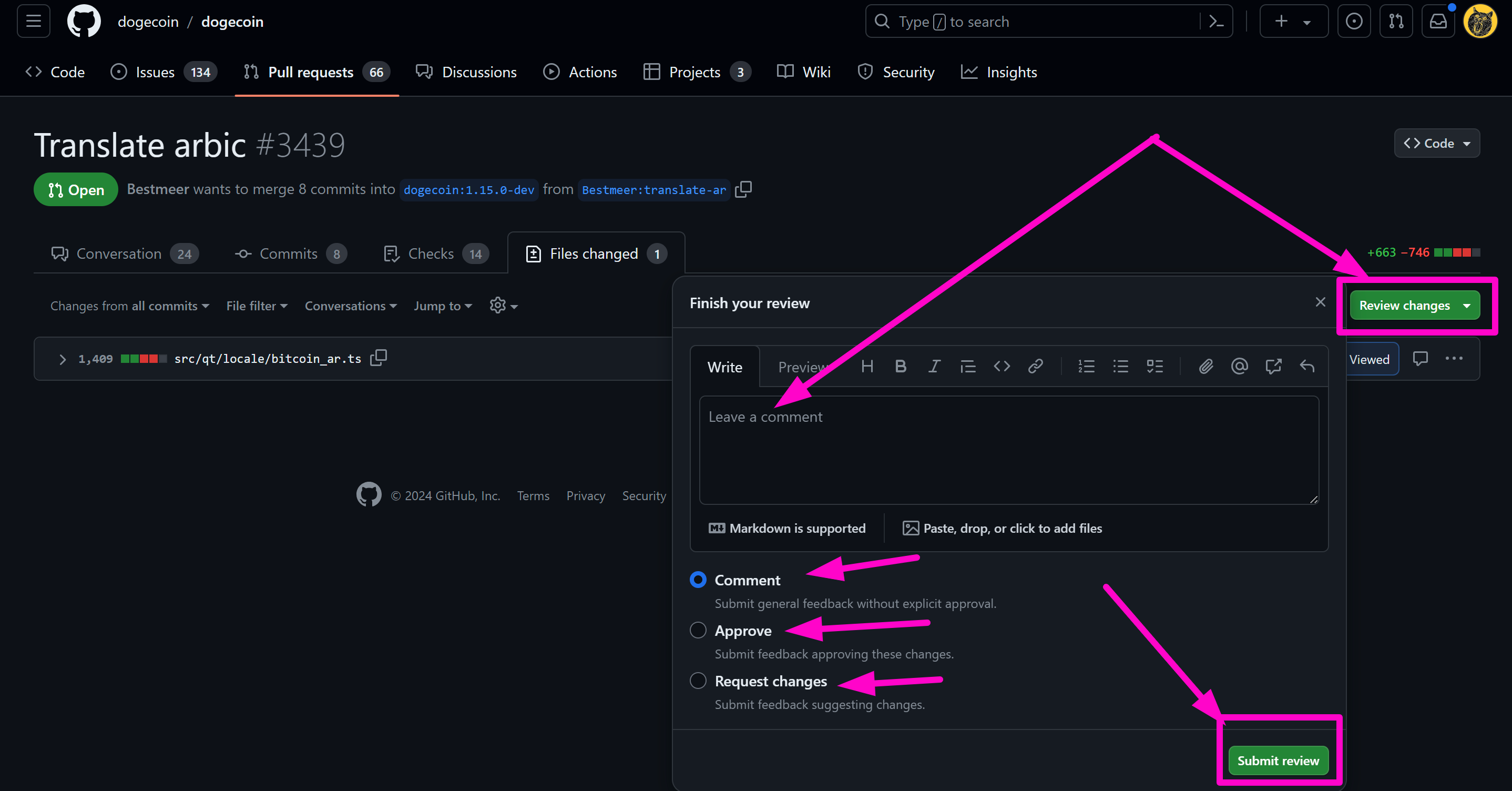Copy the bitcoin_ar.ts file path
The width and height of the screenshot is (1512, 791).
(x=379, y=358)
